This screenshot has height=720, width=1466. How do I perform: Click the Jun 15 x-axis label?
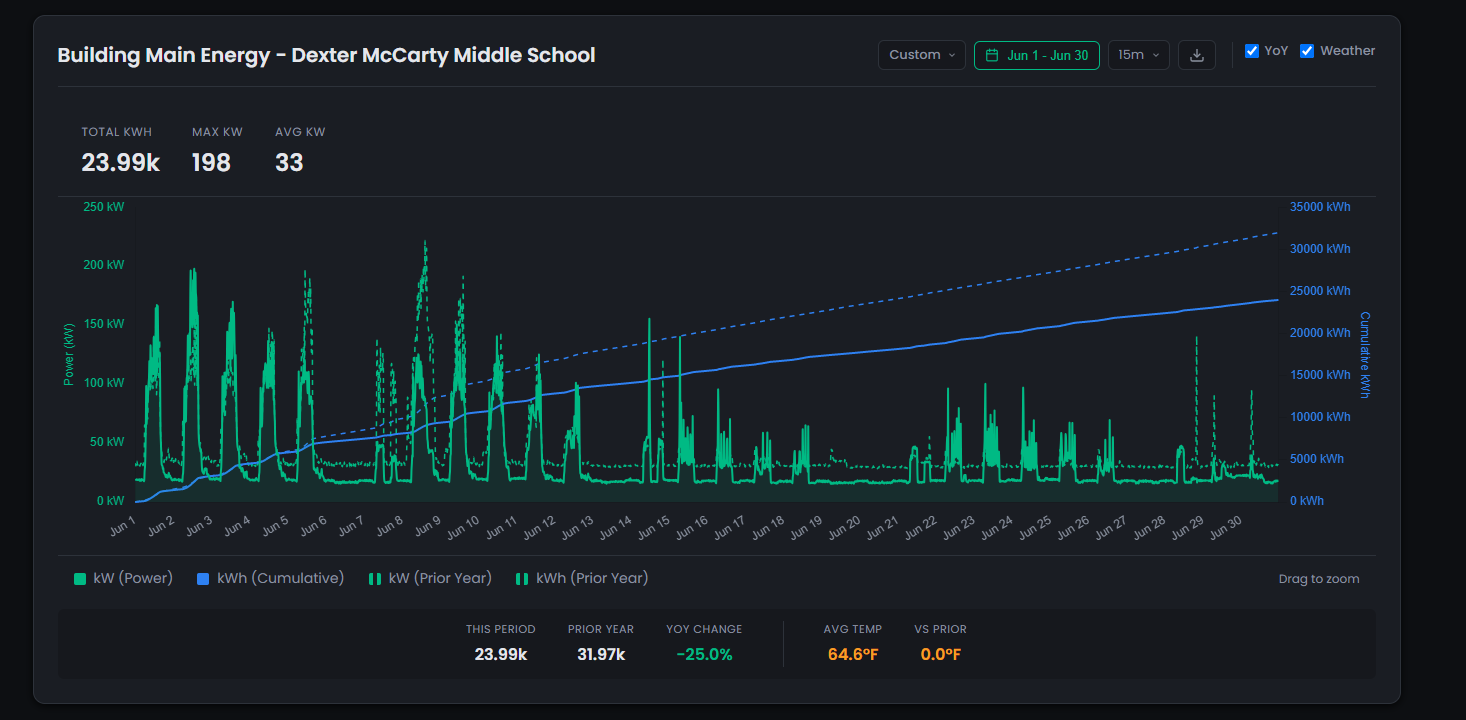click(x=656, y=527)
